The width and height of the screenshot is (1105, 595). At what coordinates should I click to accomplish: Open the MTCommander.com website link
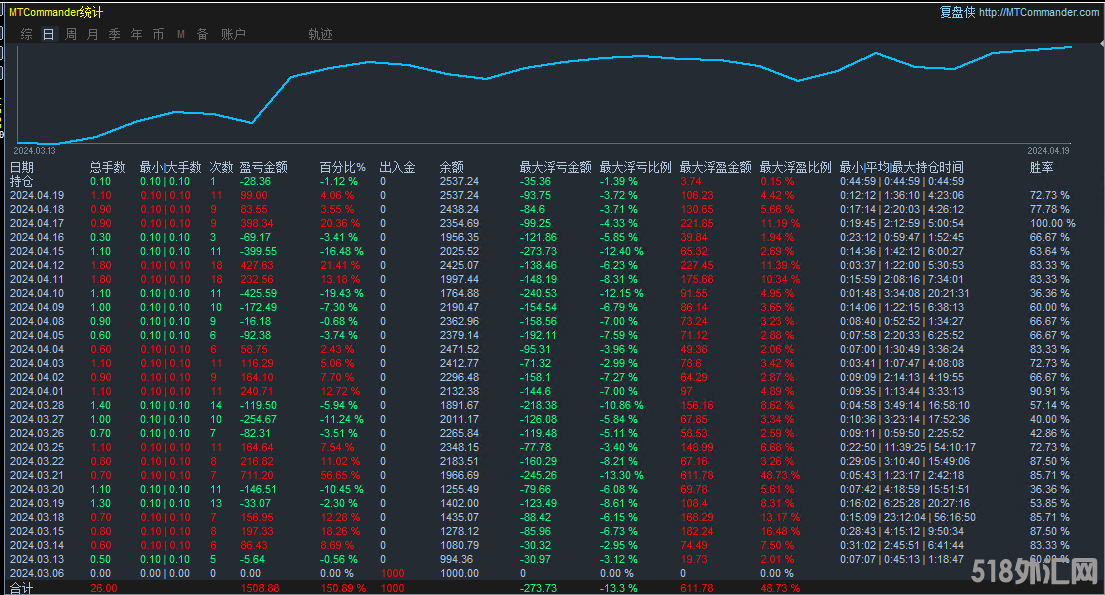coord(1039,12)
